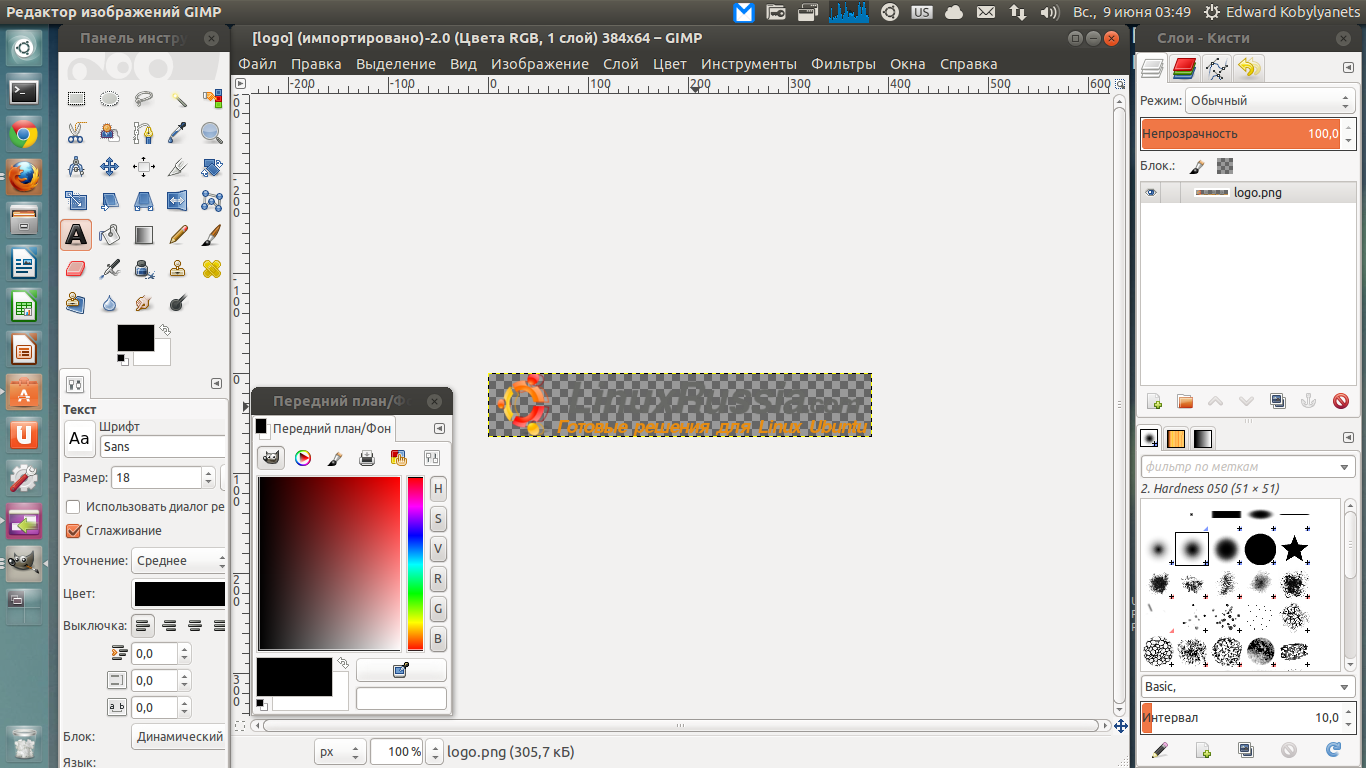Open the 'Блок' Динамический dropdown
Viewport: 1366px width, 768px height.
click(x=180, y=737)
